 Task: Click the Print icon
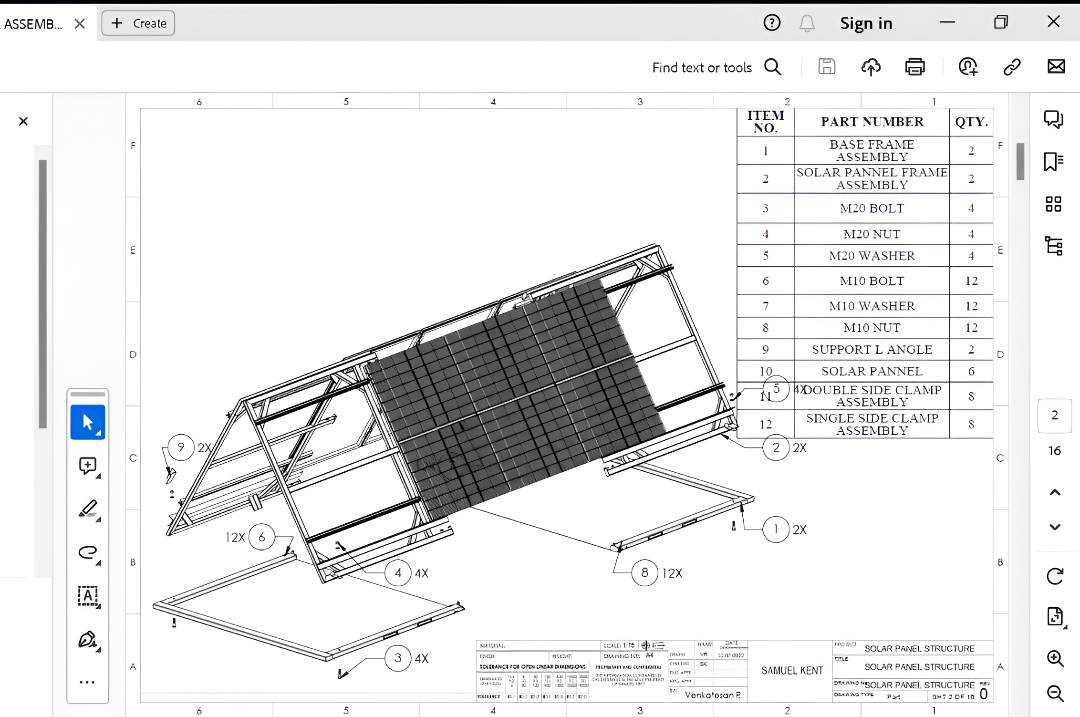(x=914, y=67)
